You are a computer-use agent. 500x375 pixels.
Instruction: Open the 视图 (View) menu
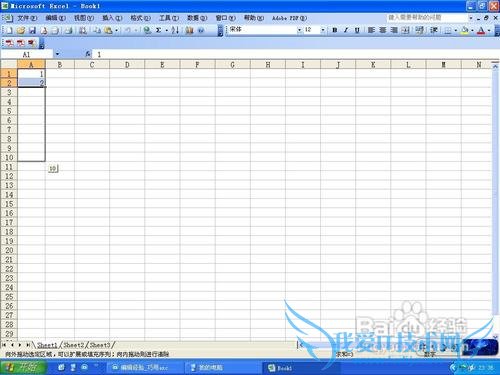(x=84, y=18)
